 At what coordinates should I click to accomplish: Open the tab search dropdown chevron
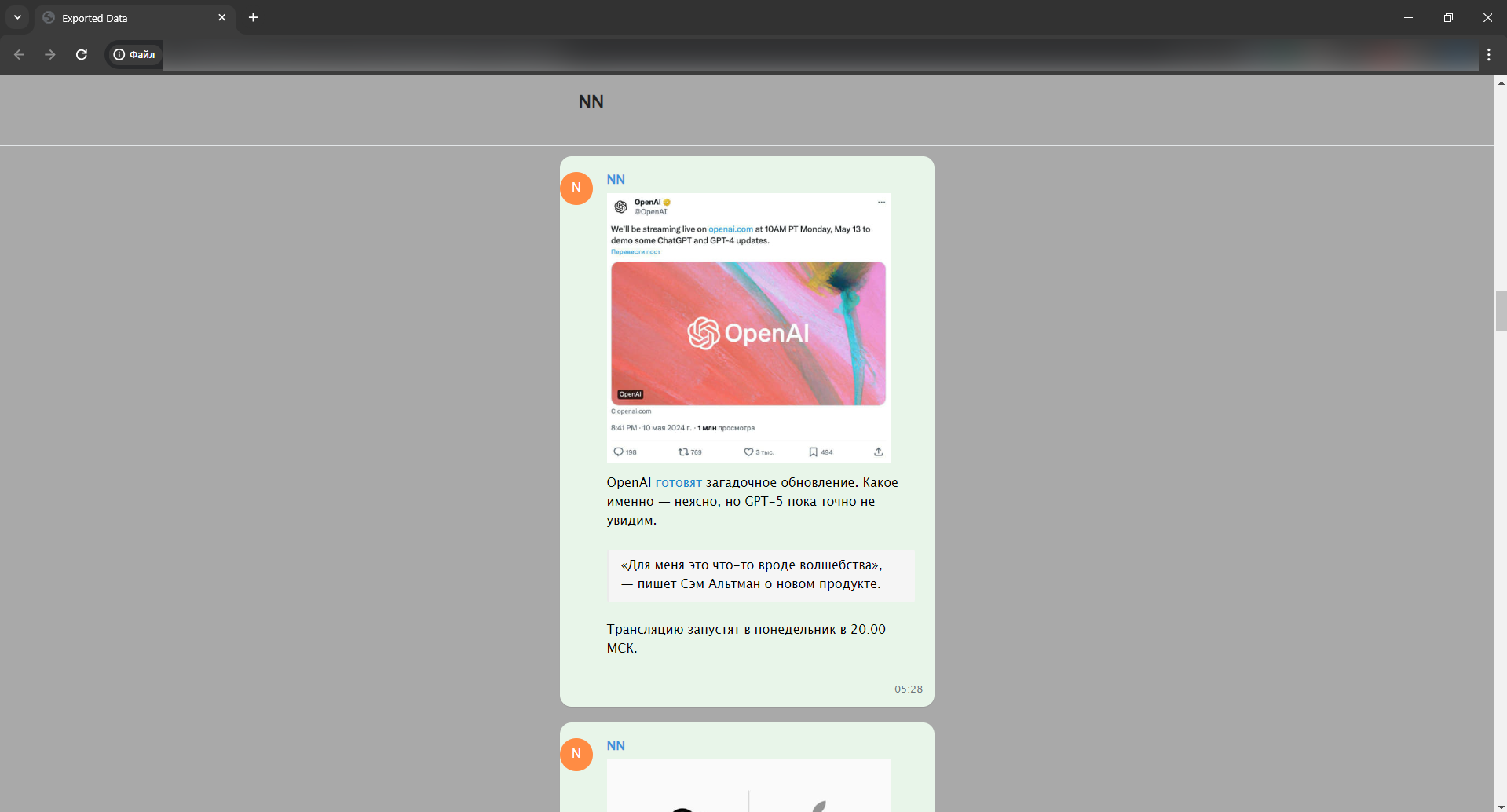(x=17, y=17)
